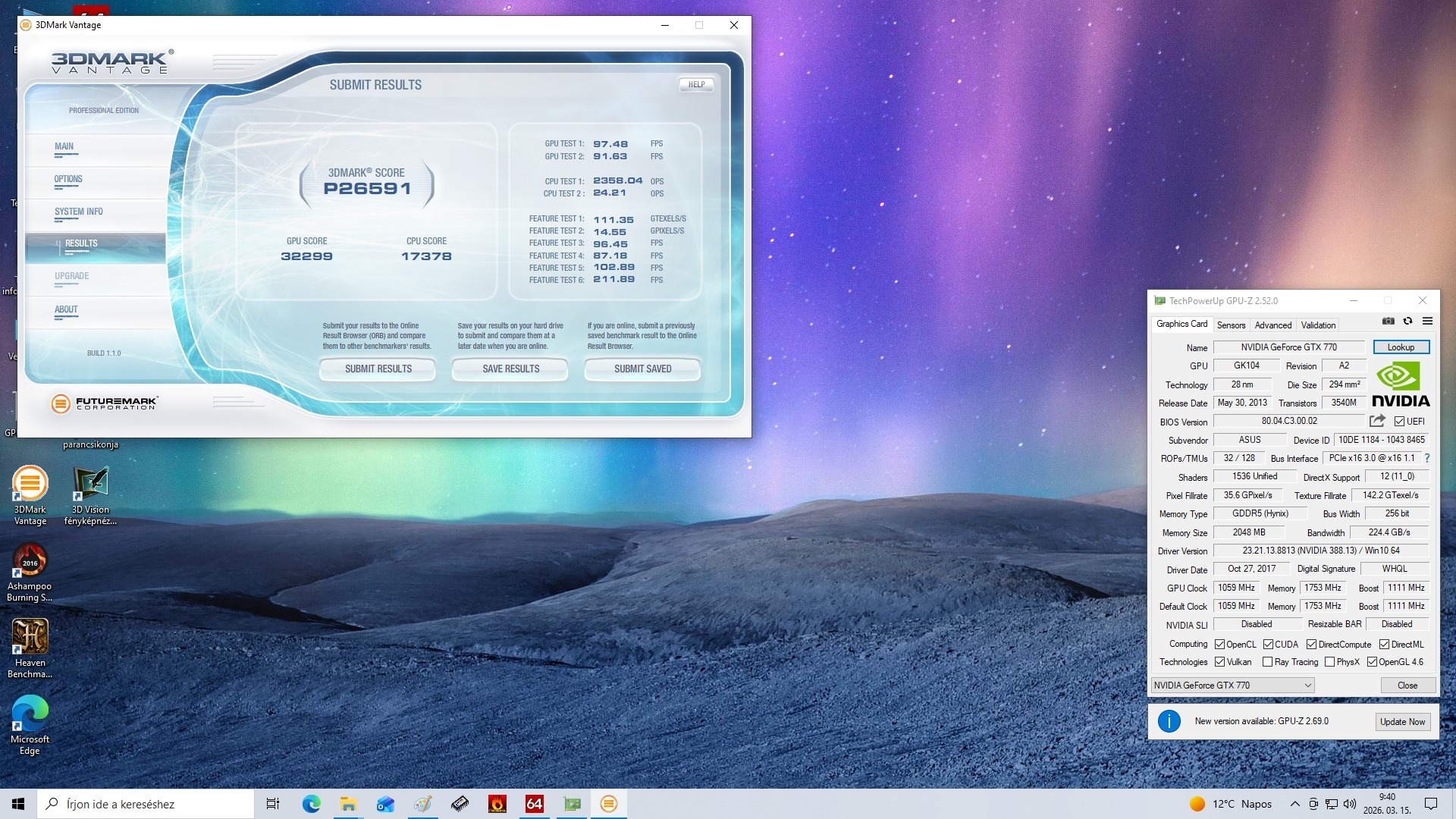Click the GPU-Z screenshot camera icon
The width and height of the screenshot is (1456, 819).
coord(1388,321)
